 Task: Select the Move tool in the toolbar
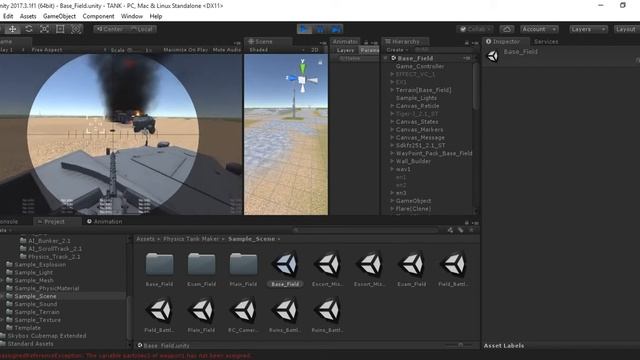pyautogui.click(x=13, y=29)
